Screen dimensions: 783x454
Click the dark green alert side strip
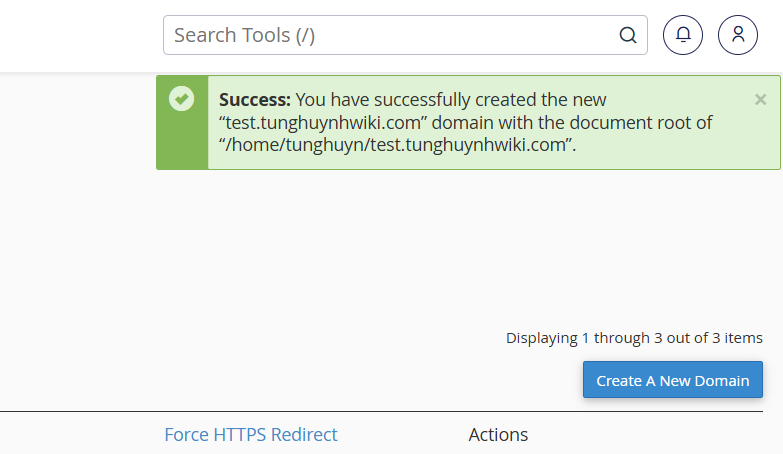coord(182,122)
